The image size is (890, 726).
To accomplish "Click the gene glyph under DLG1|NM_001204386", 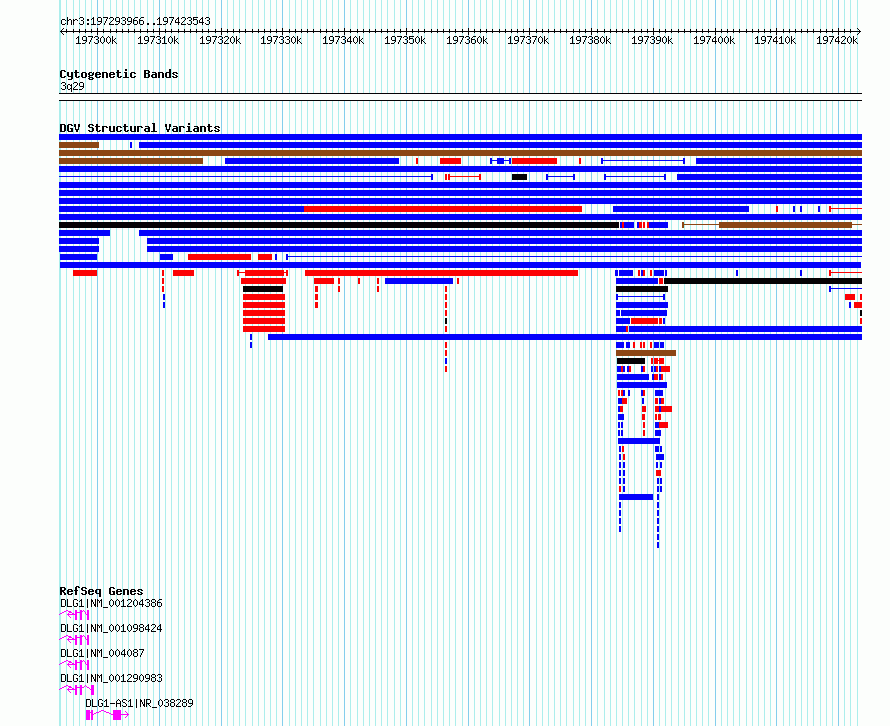I will coord(74,615).
